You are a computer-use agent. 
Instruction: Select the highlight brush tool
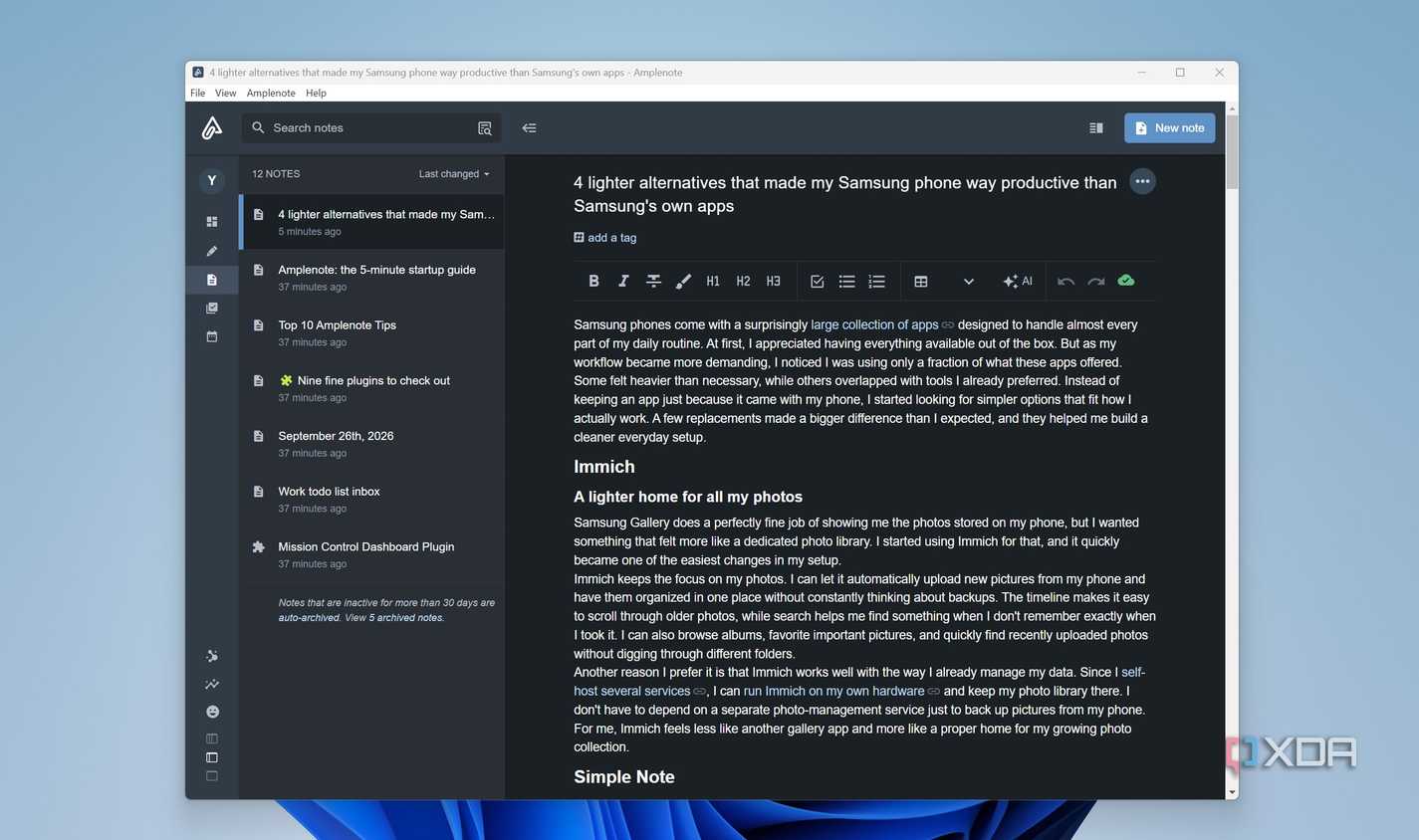pos(683,281)
